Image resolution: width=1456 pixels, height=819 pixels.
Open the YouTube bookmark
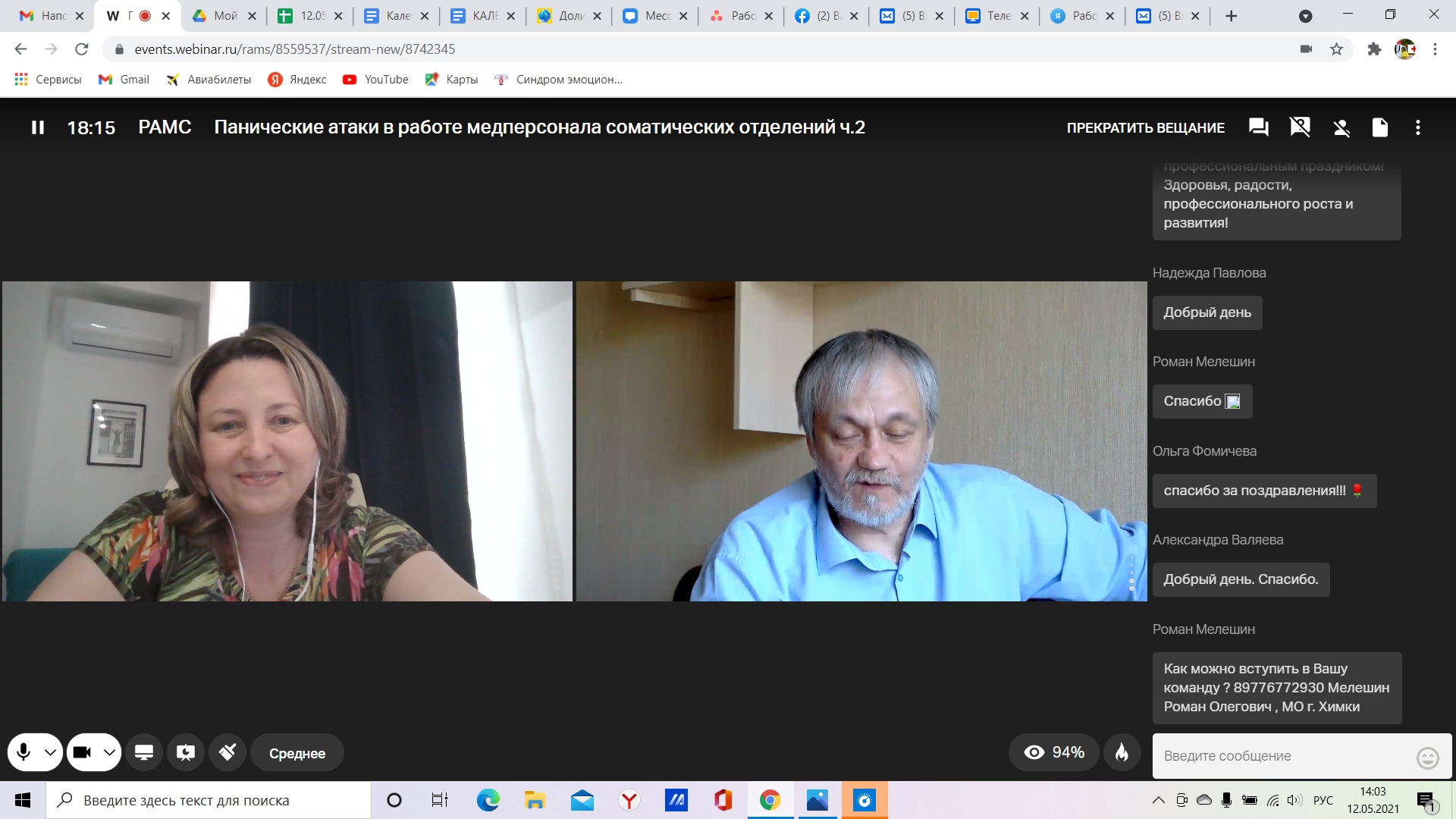[x=375, y=80]
